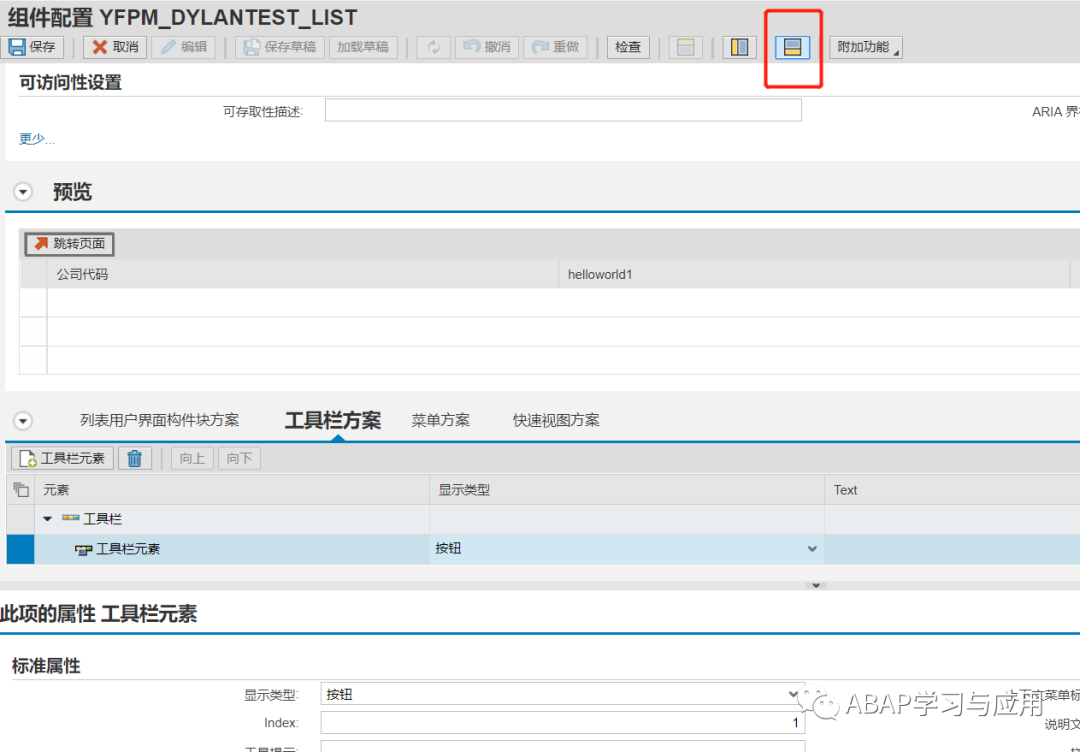Switch to the 工具栏方案 tab
Image resolution: width=1080 pixels, height=752 pixels.
coord(333,420)
